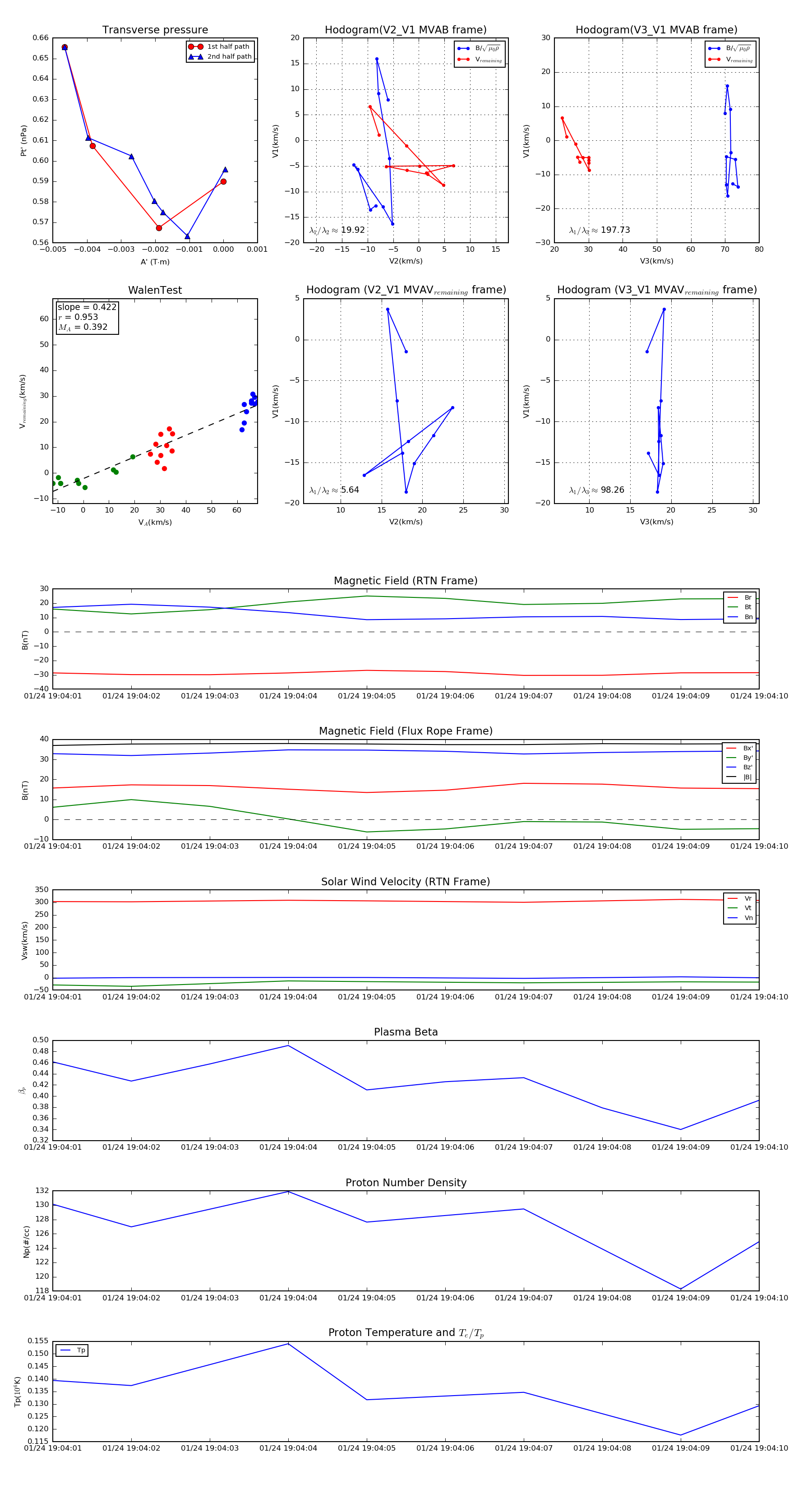Click lowest blue triangle marker in Transverse pressure
The image size is (812, 1489).
187,236
